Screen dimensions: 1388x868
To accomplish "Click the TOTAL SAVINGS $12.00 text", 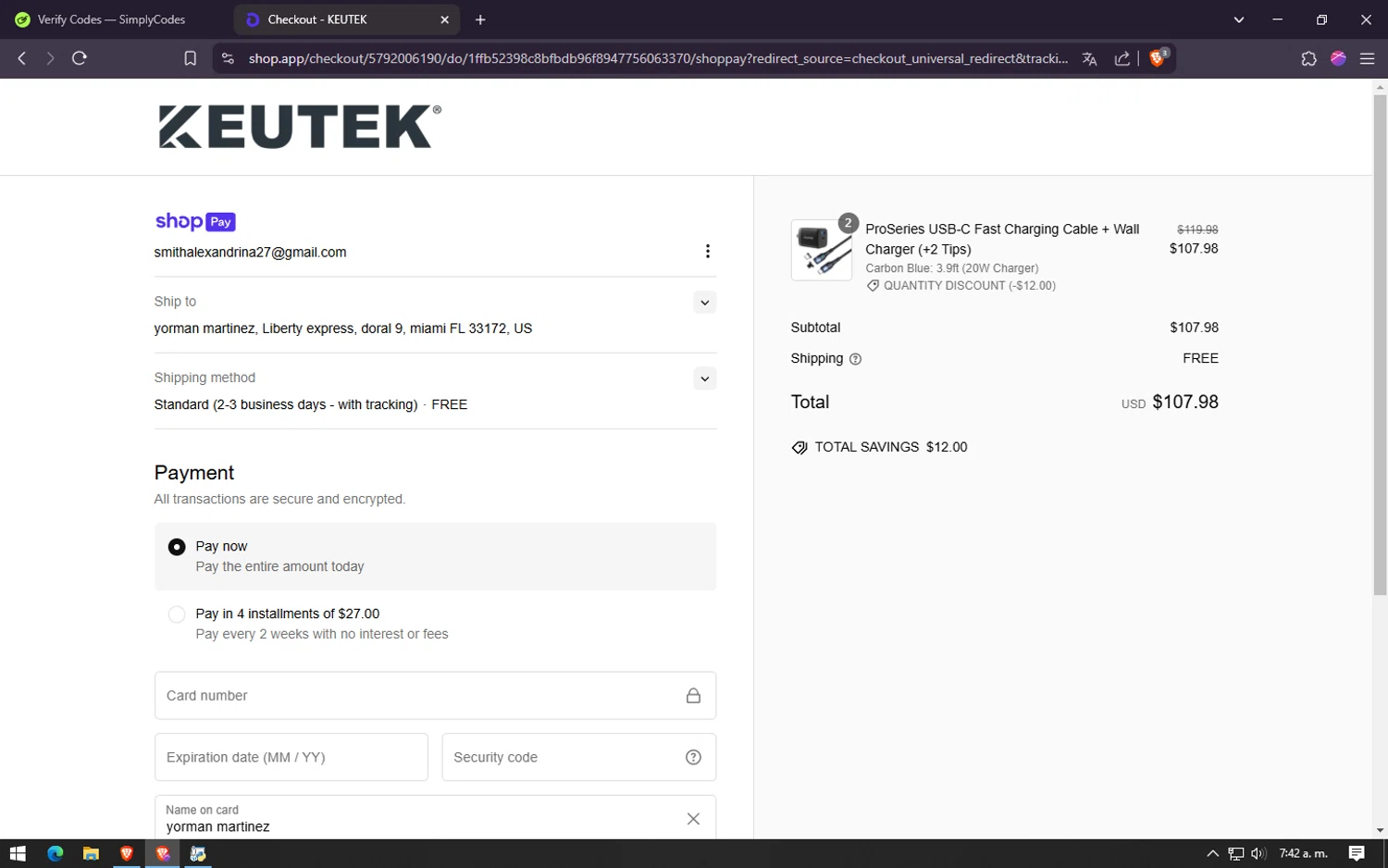I will click(891, 447).
